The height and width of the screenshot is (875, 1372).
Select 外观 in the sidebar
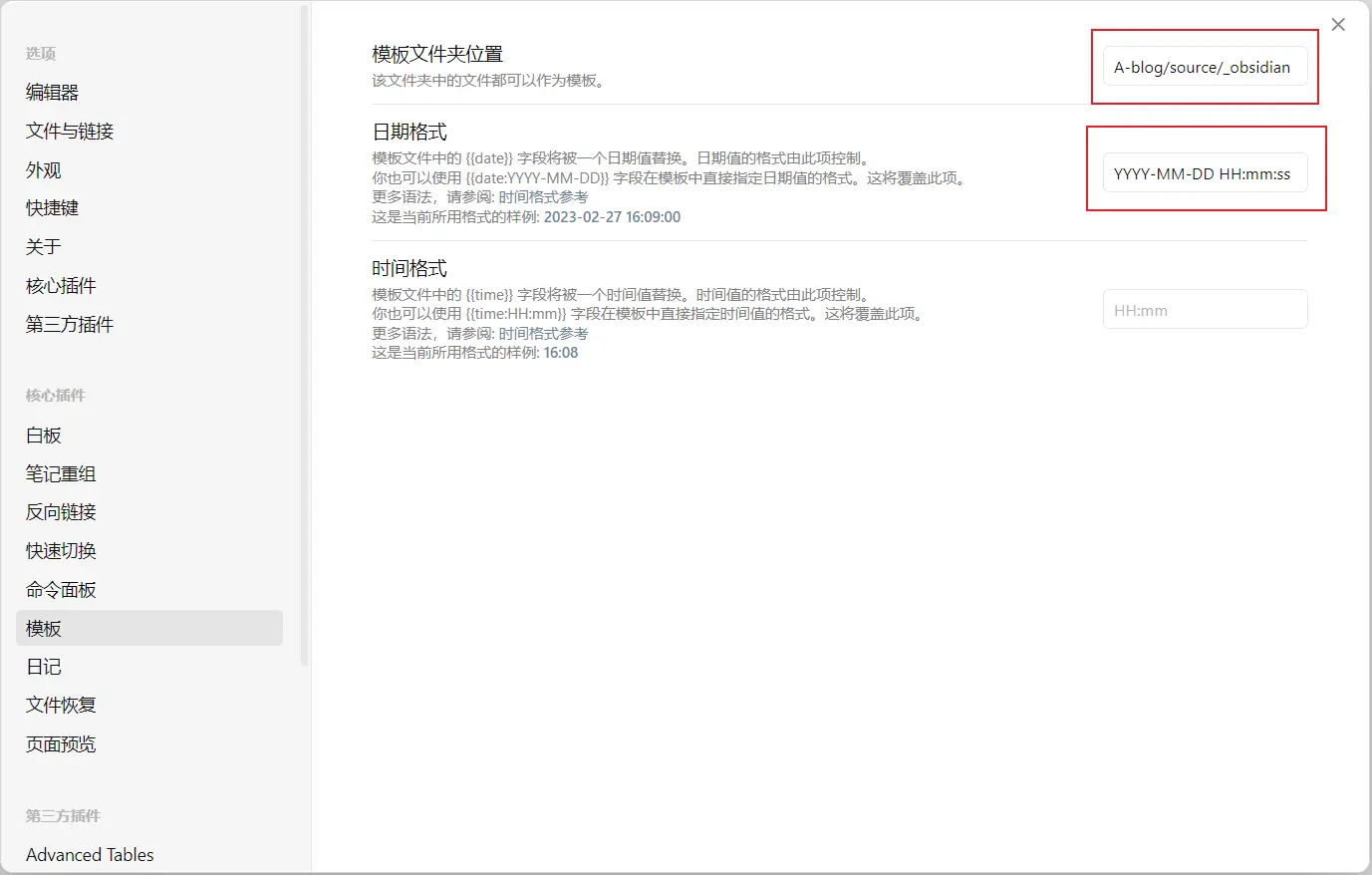pos(44,170)
